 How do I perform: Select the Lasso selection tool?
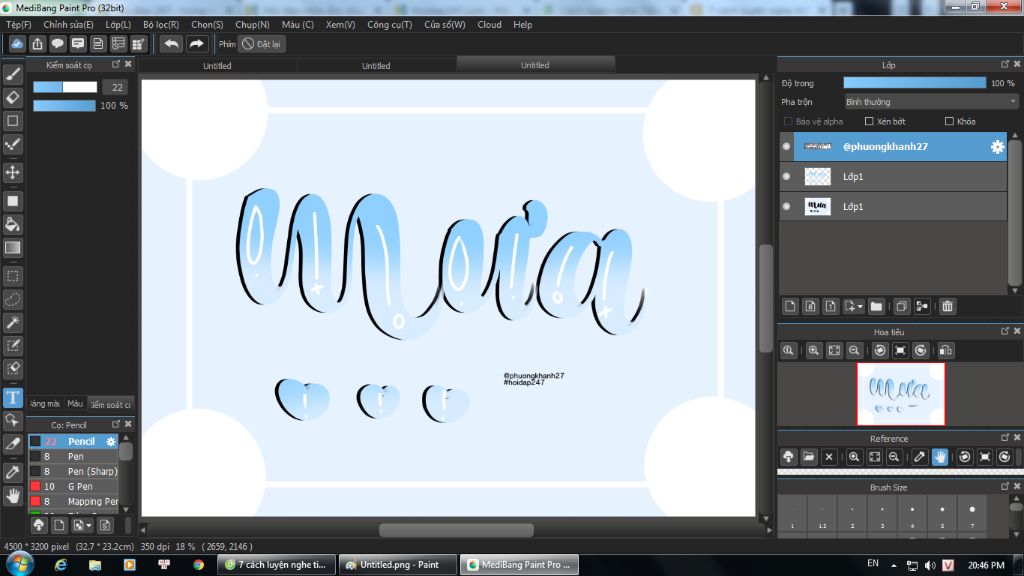coord(12,299)
